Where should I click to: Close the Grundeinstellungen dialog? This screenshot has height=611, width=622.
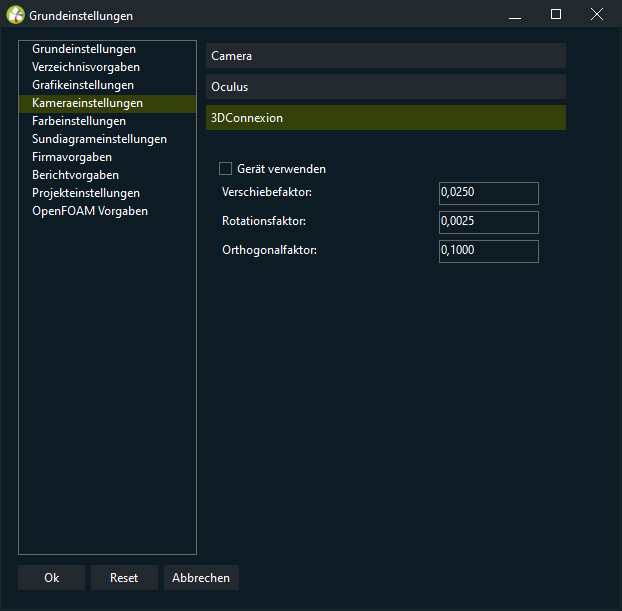click(597, 15)
